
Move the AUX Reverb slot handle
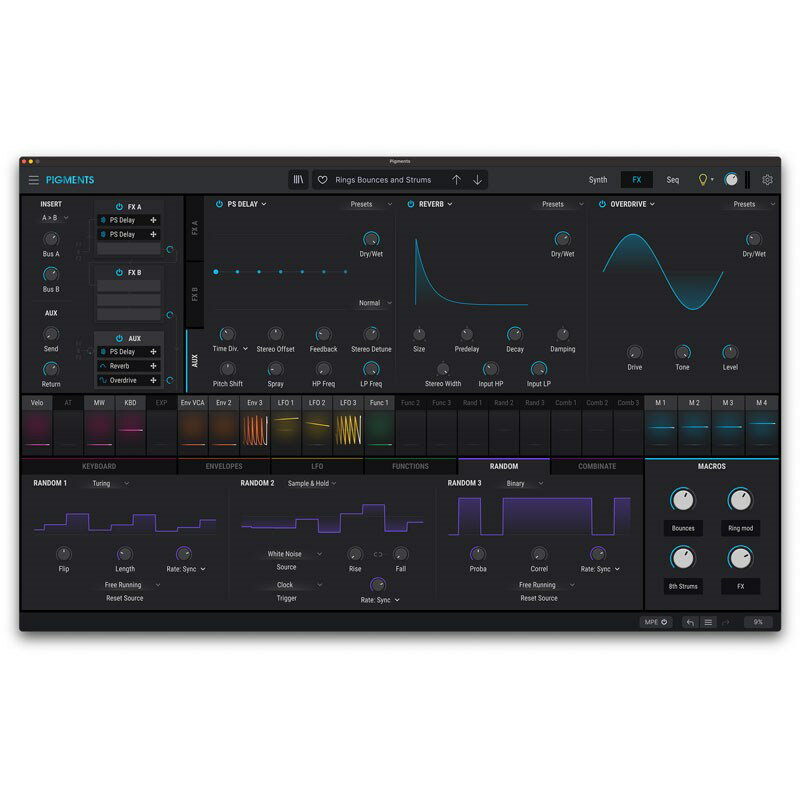click(x=153, y=366)
